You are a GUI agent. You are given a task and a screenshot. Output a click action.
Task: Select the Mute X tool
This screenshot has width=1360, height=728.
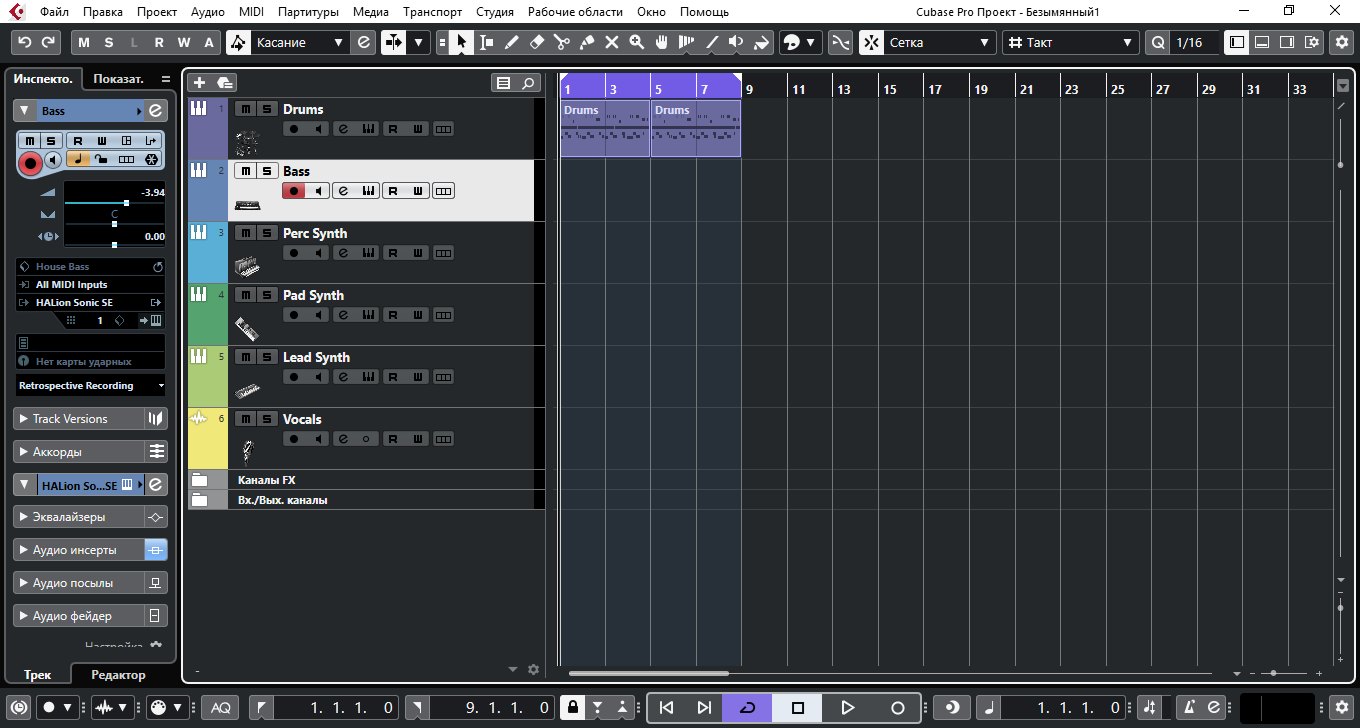point(611,43)
